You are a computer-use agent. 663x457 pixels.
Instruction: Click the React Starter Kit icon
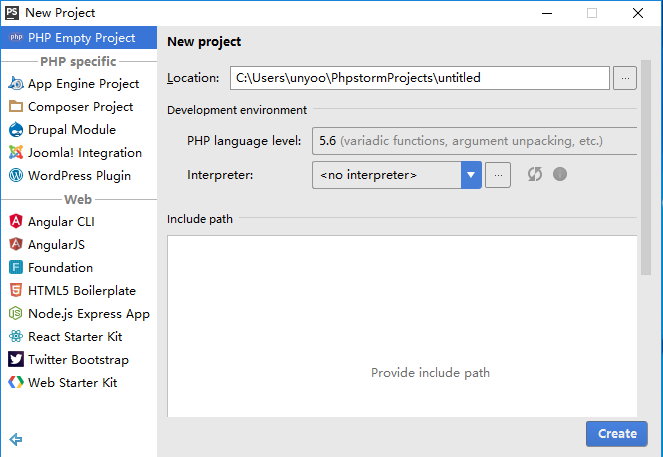point(16,336)
